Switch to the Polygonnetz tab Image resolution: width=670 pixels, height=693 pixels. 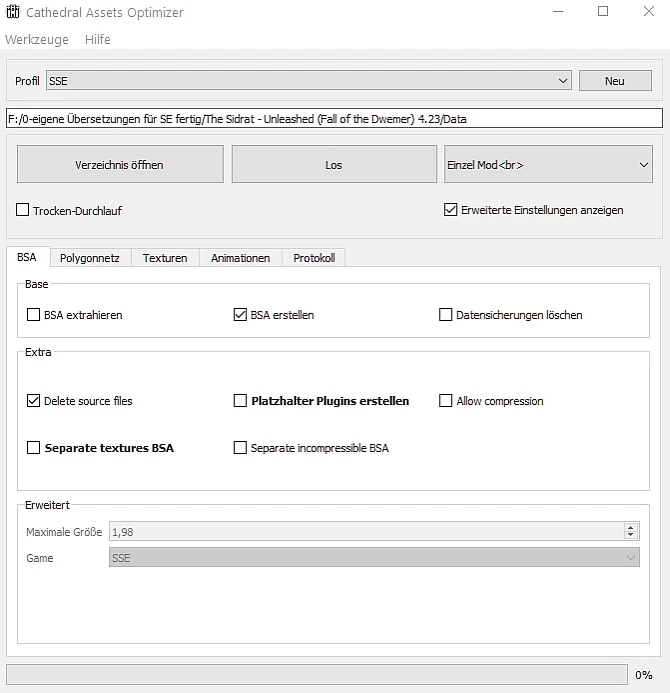click(x=89, y=258)
